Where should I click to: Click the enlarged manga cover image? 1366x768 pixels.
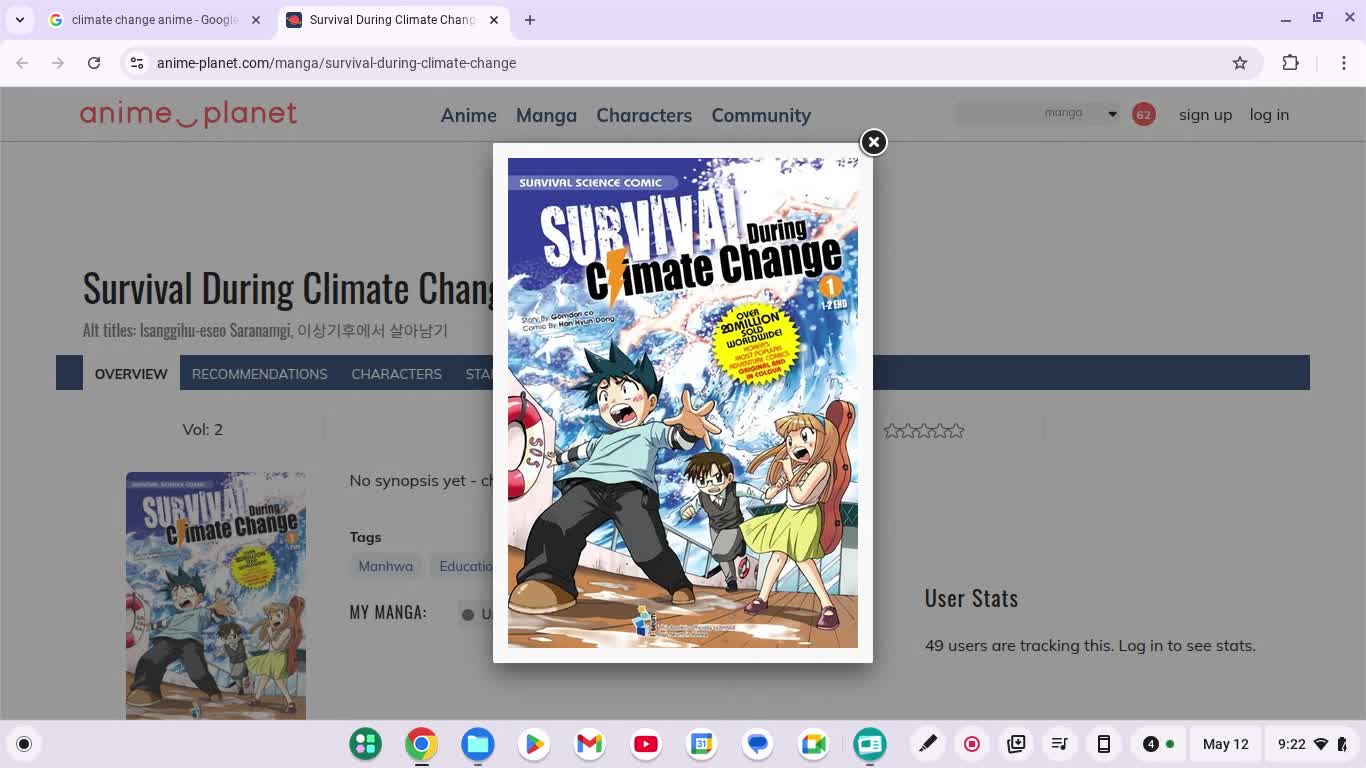683,402
